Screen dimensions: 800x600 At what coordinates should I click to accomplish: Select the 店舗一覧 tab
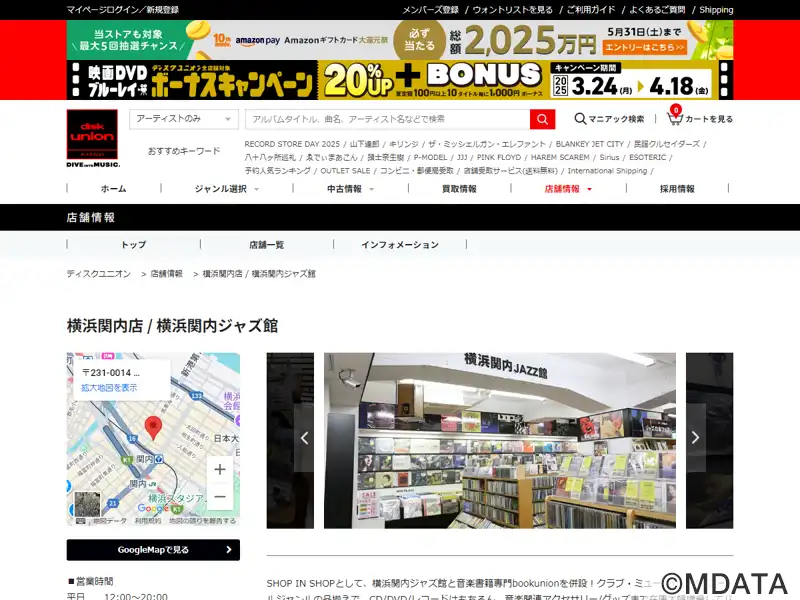click(x=267, y=245)
